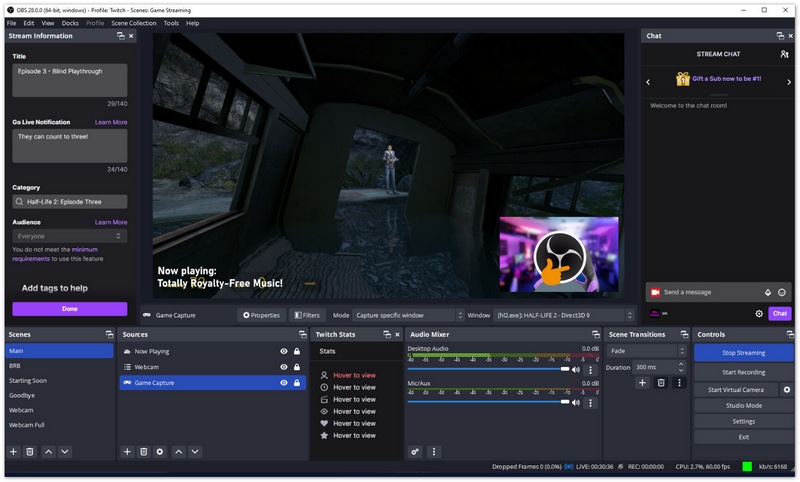Toggle visibility of Webcam source

point(284,367)
